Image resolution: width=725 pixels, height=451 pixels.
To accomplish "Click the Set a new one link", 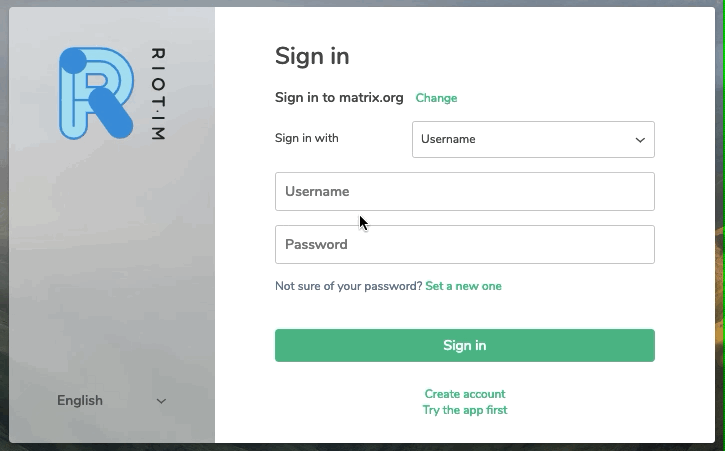I will tap(463, 286).
